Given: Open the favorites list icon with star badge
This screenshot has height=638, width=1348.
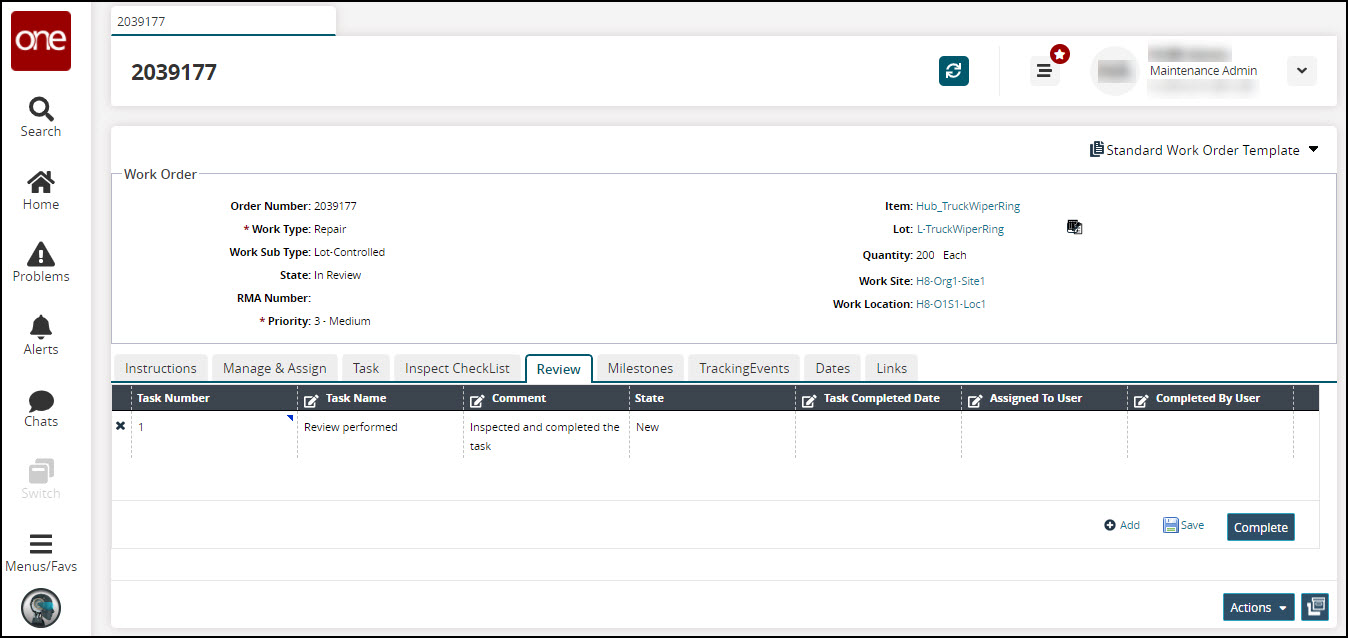Looking at the screenshot, I should (1045, 70).
